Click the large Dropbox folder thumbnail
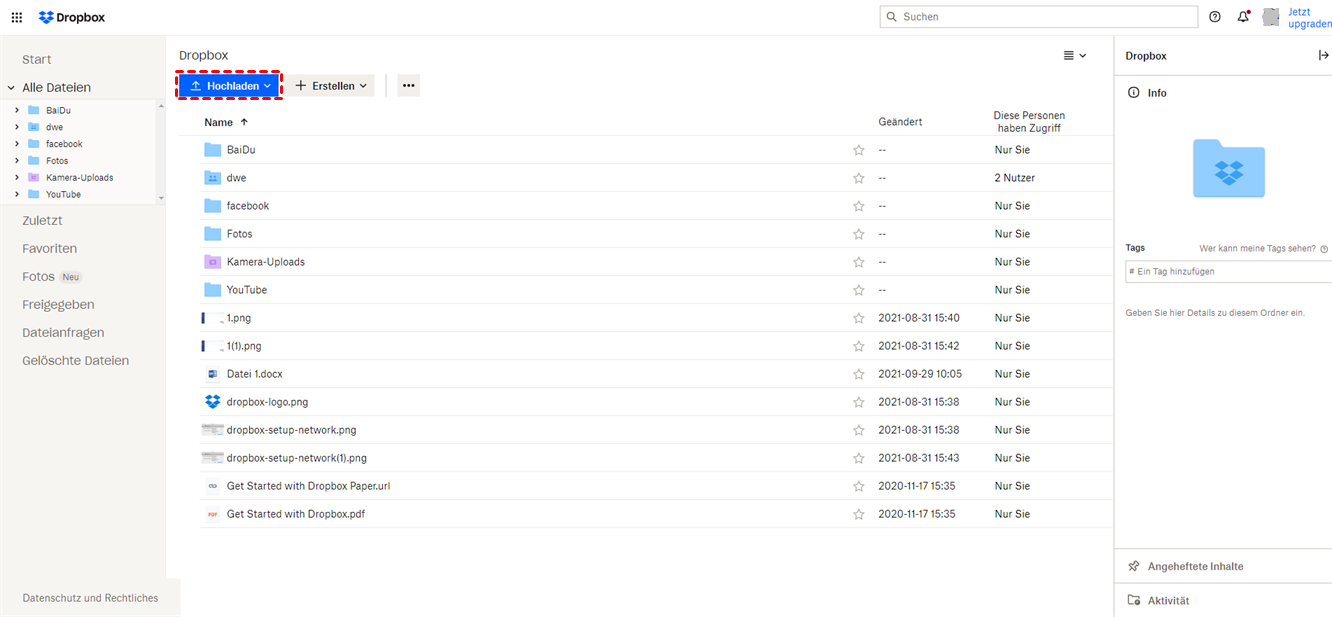This screenshot has width=1332, height=617. (x=1229, y=168)
